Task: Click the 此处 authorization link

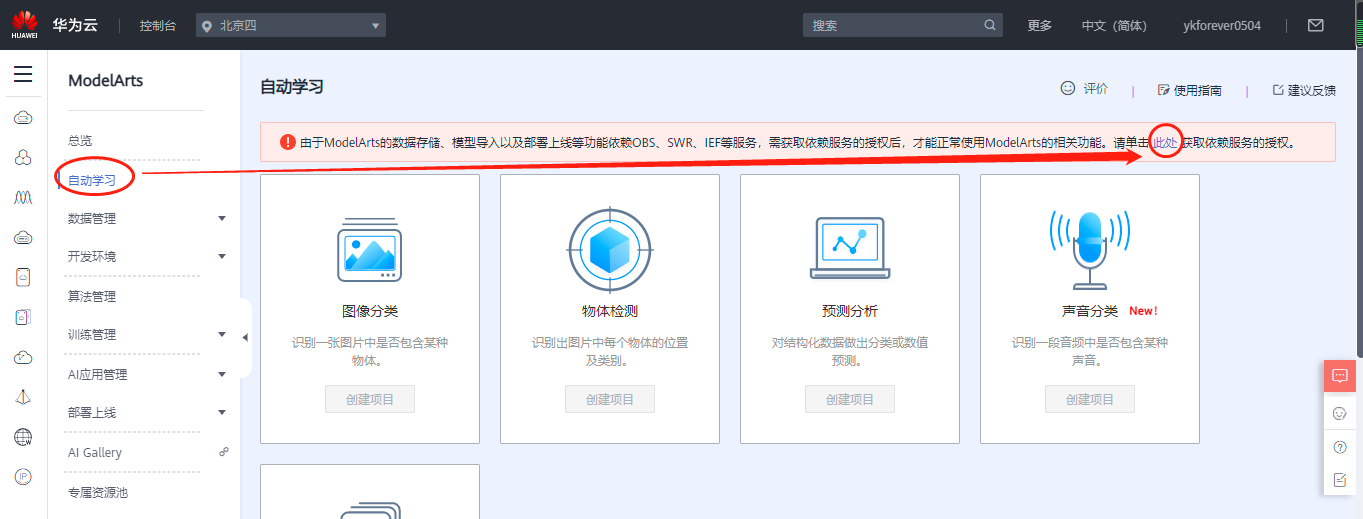Action: click(x=1165, y=142)
